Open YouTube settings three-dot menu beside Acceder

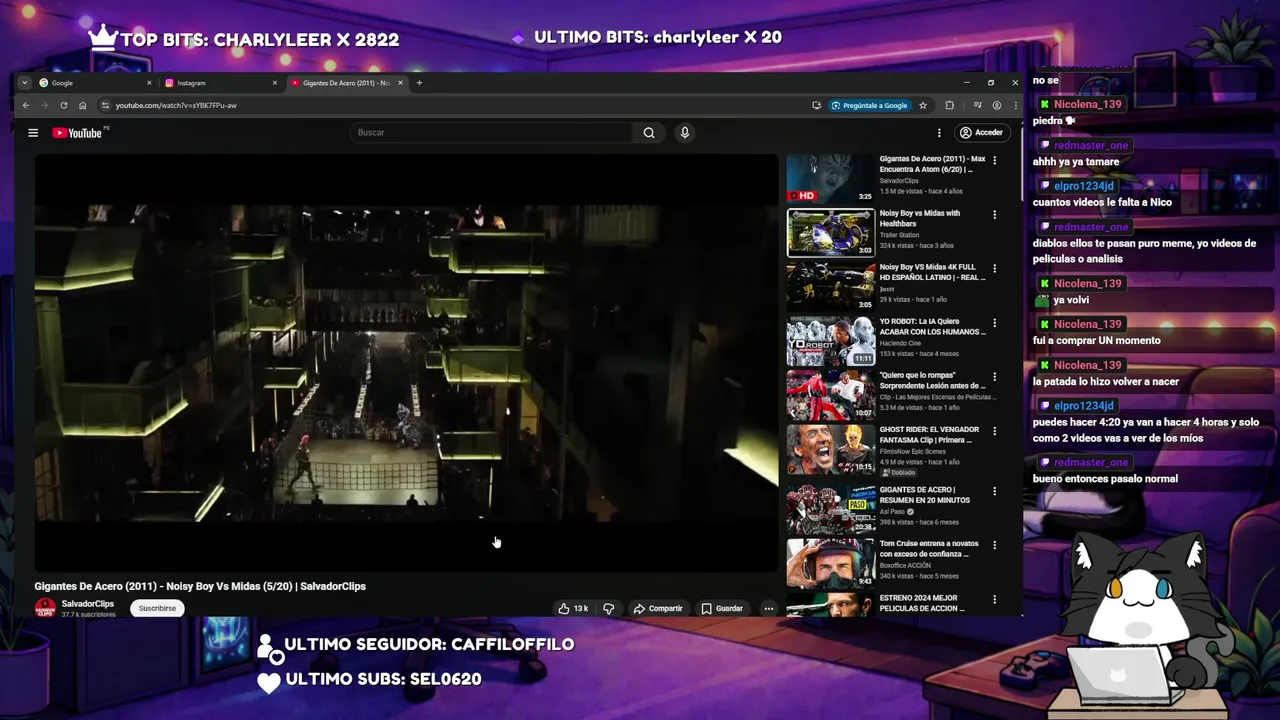click(939, 133)
